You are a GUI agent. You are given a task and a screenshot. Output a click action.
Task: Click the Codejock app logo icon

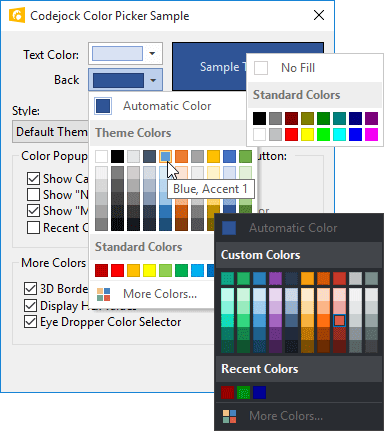[x=17, y=15]
